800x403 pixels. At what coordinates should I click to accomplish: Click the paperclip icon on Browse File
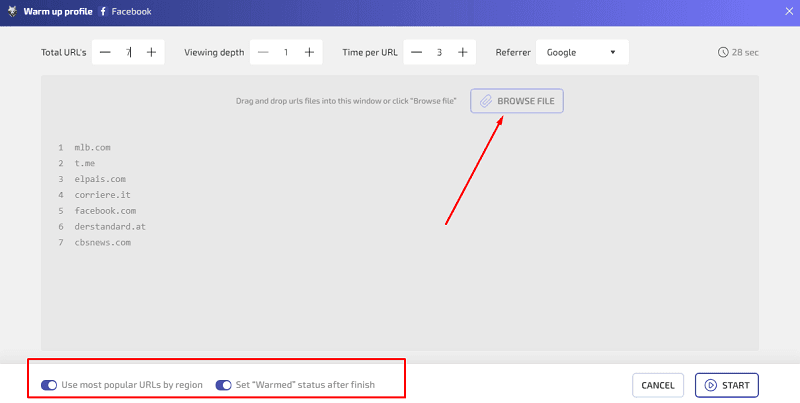486,101
